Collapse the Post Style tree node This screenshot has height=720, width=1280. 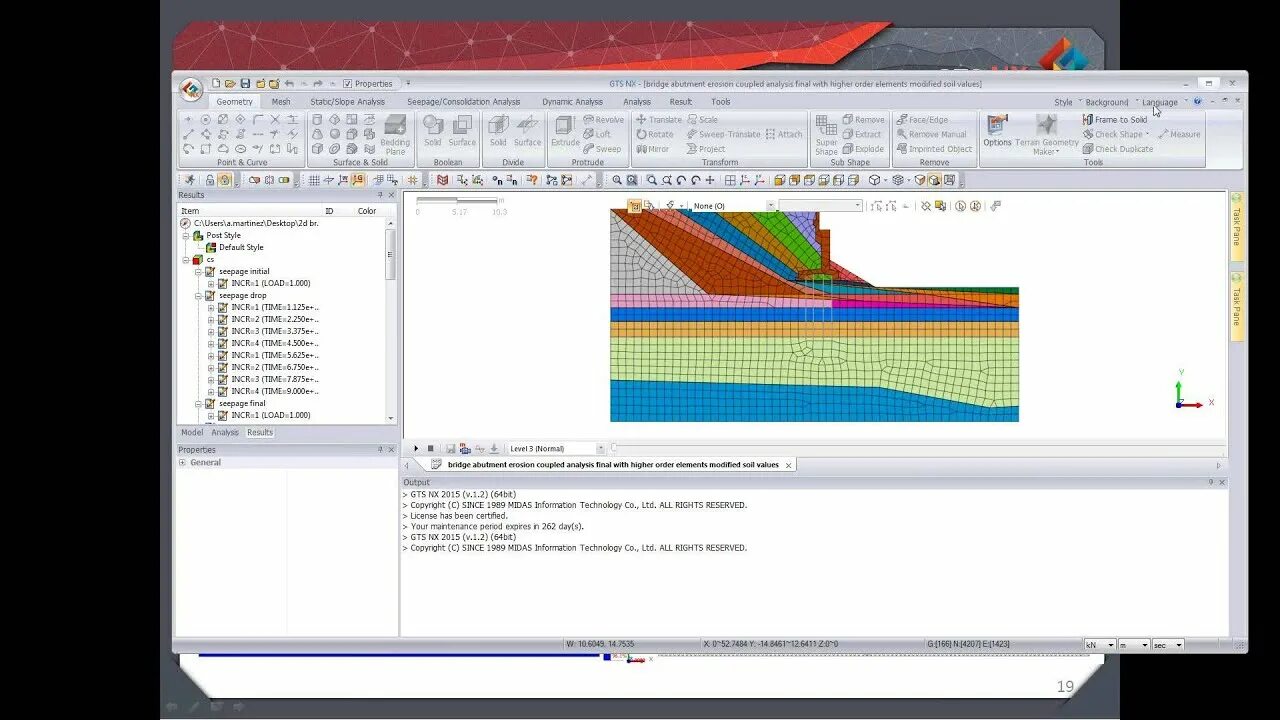(x=186, y=236)
